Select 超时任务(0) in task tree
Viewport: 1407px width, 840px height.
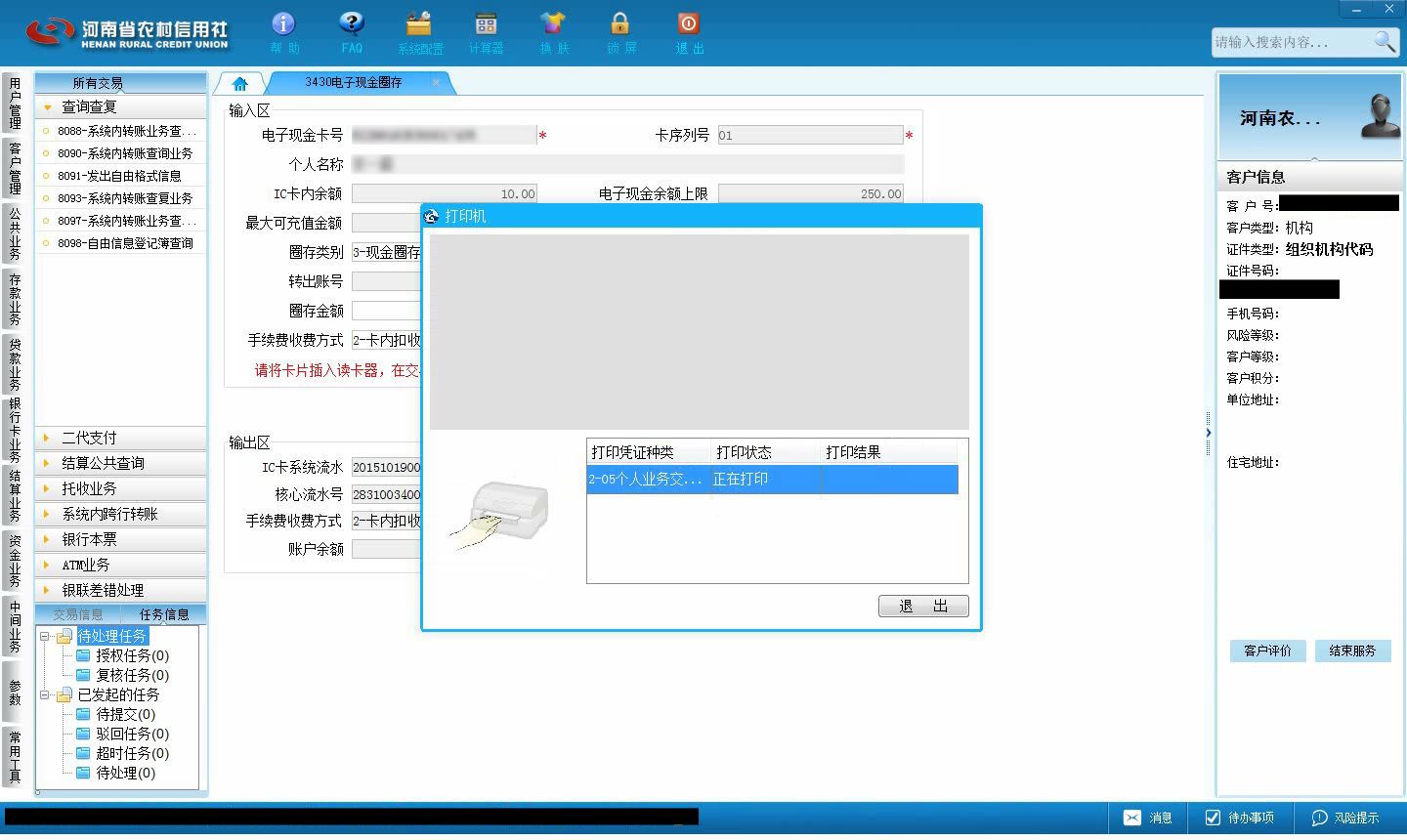tap(132, 753)
